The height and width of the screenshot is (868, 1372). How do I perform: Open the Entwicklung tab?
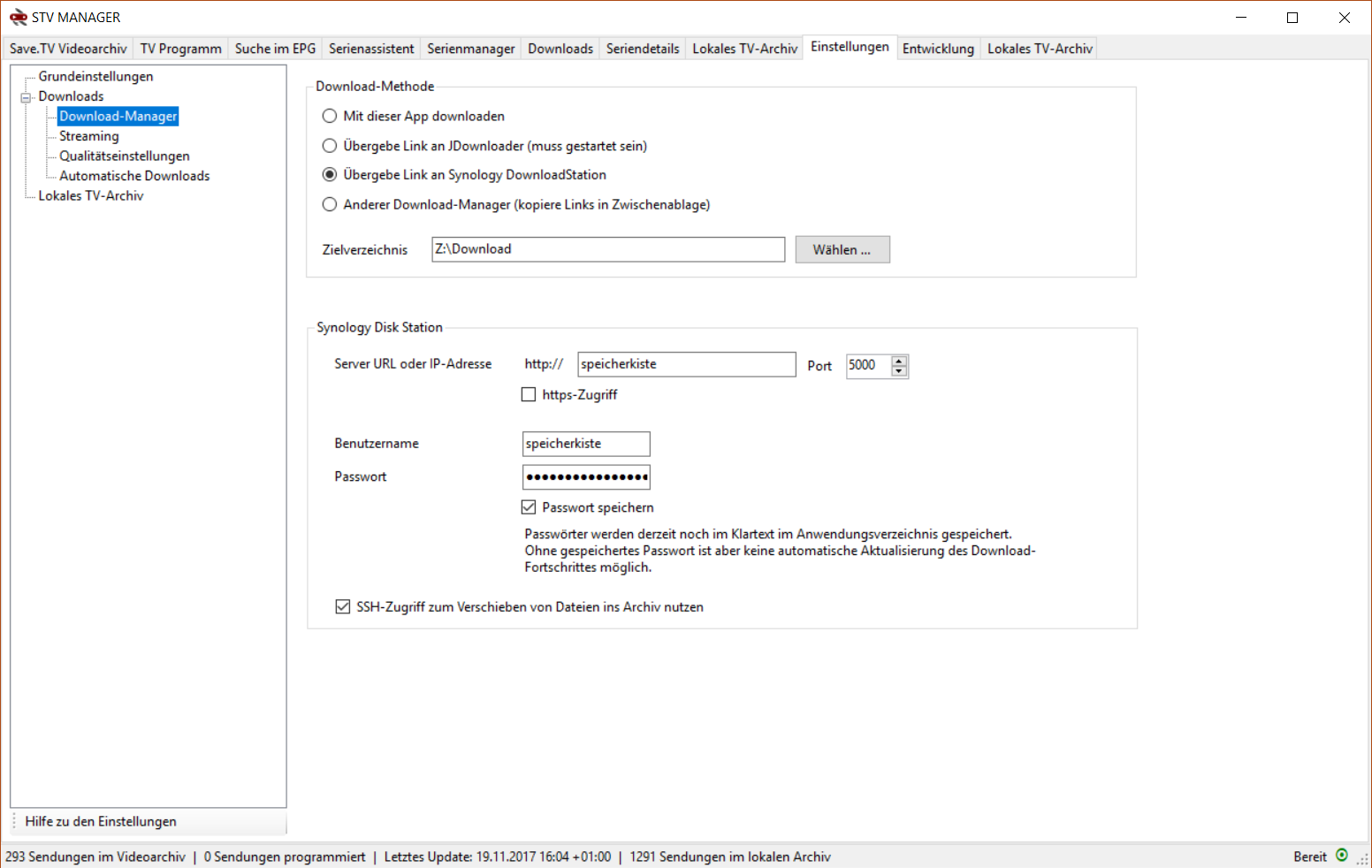click(x=937, y=49)
